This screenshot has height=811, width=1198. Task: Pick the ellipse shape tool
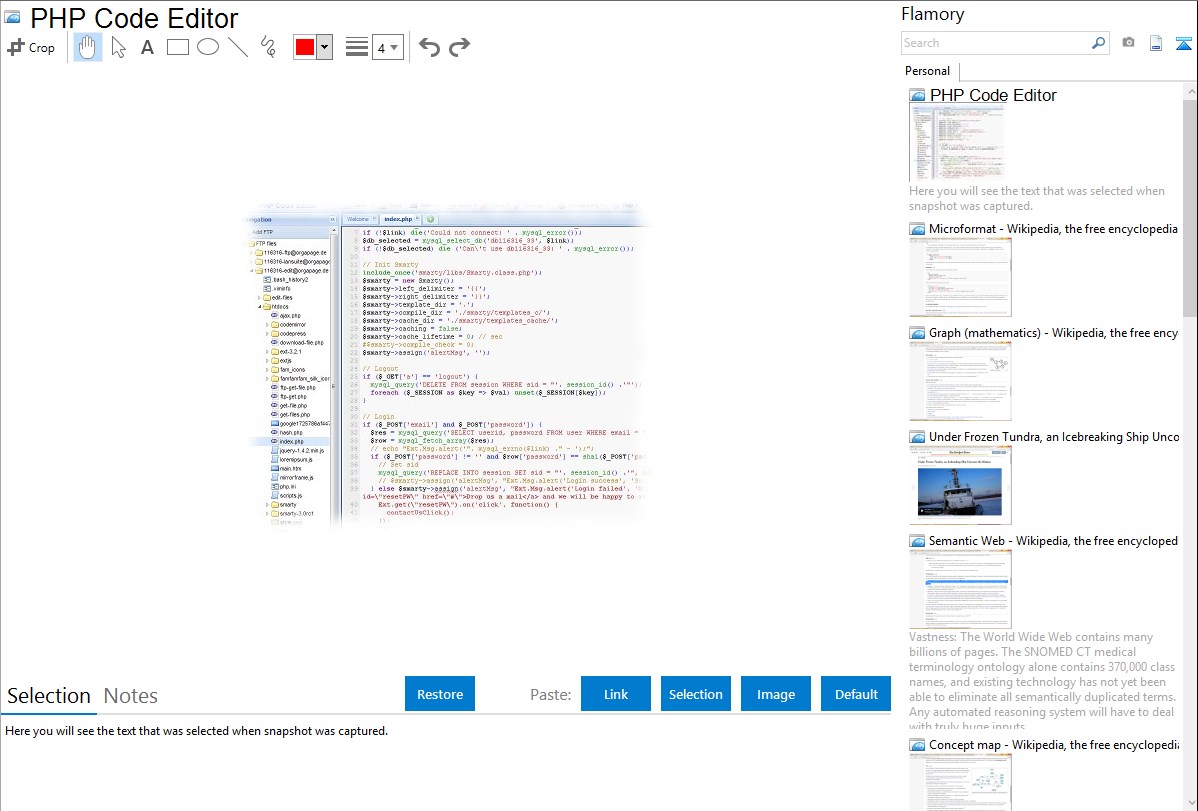[x=208, y=47]
